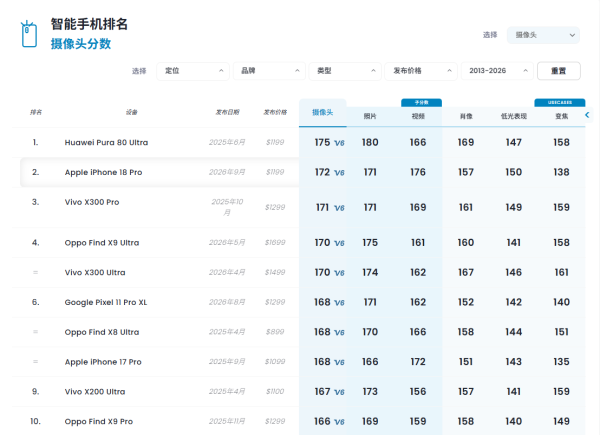Open the 2013-2026 year range dropdown
Image resolution: width=600 pixels, height=435 pixels.
click(497, 71)
